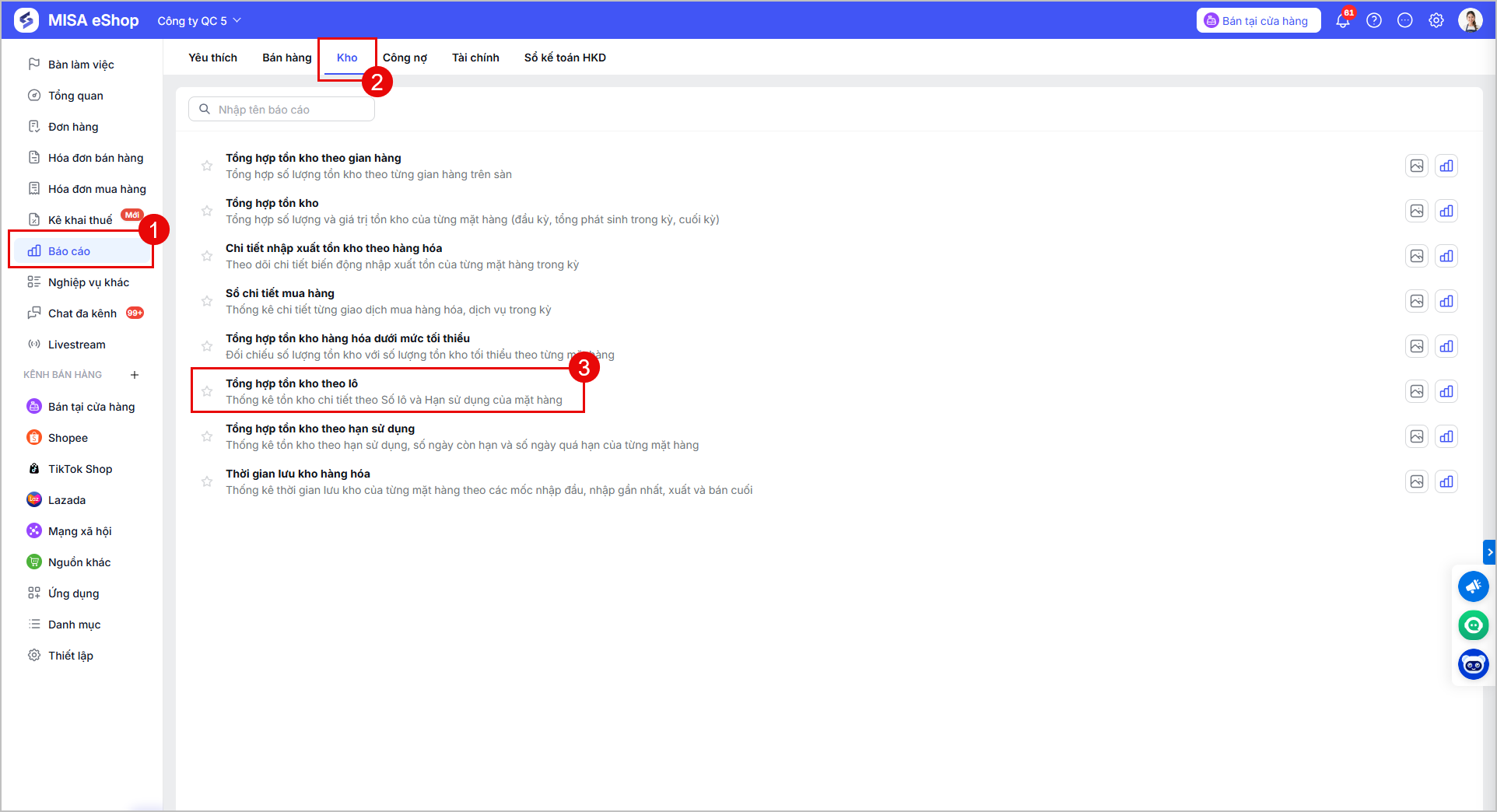Click image icon for Tổng hợp tồn kho theo lô

(x=1417, y=391)
